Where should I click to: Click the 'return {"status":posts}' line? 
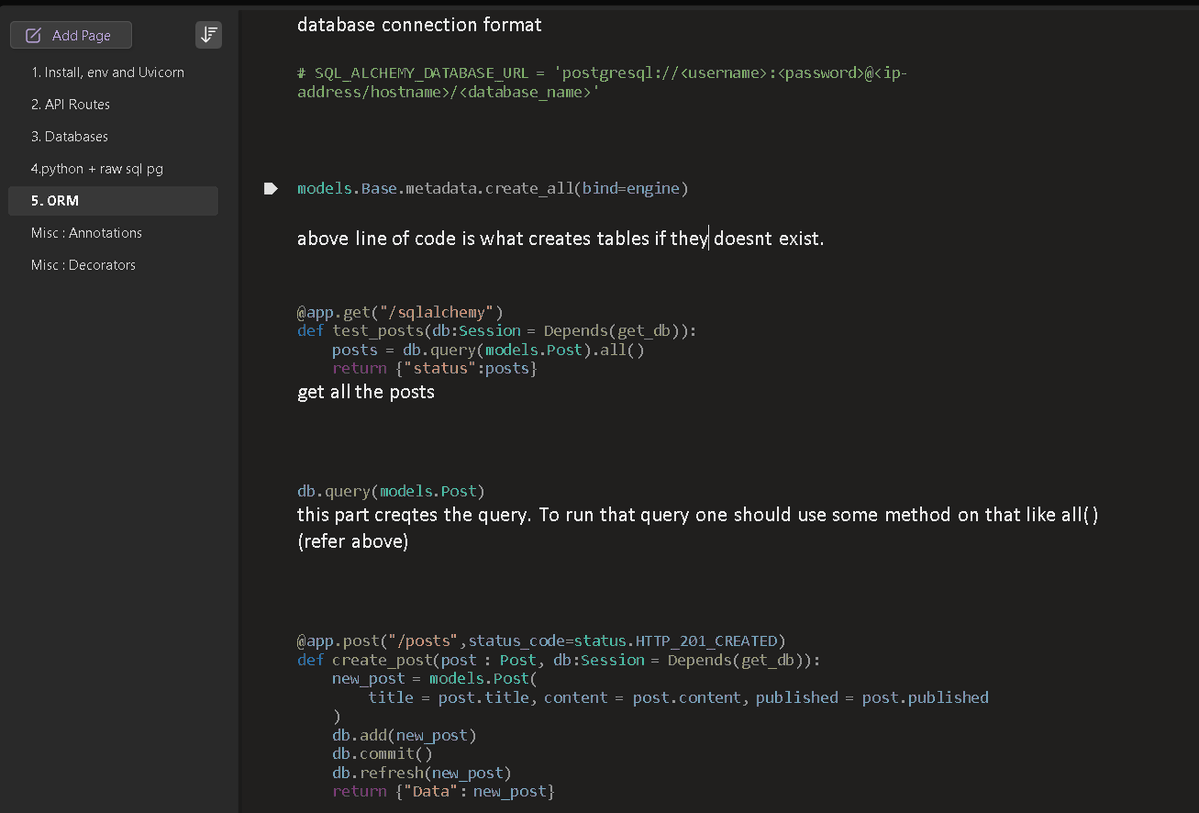coord(434,368)
